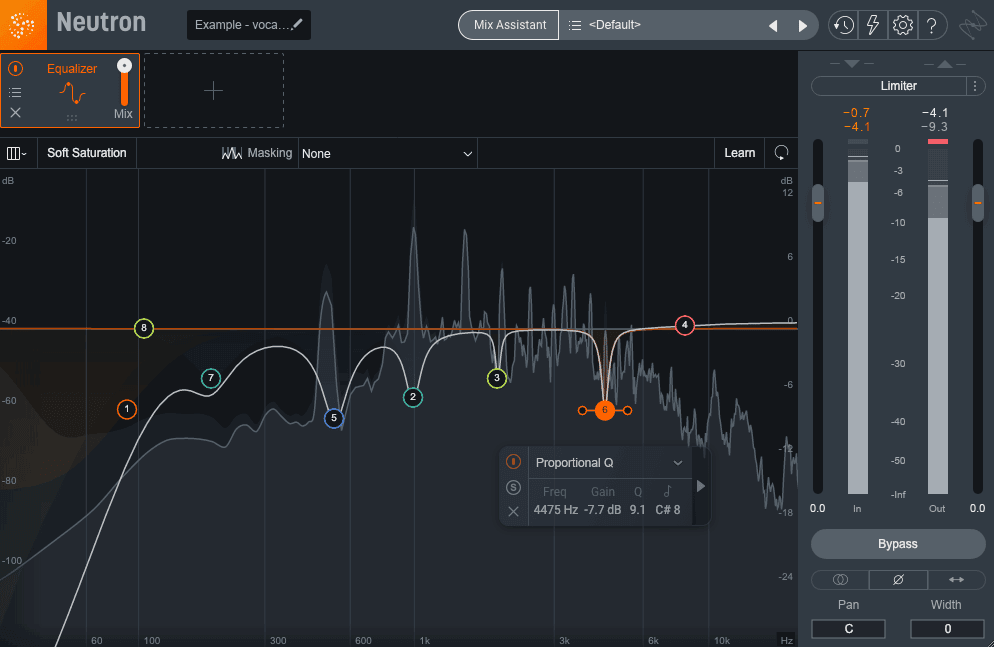Click the Bypass button
994x647 pixels.
898,544
